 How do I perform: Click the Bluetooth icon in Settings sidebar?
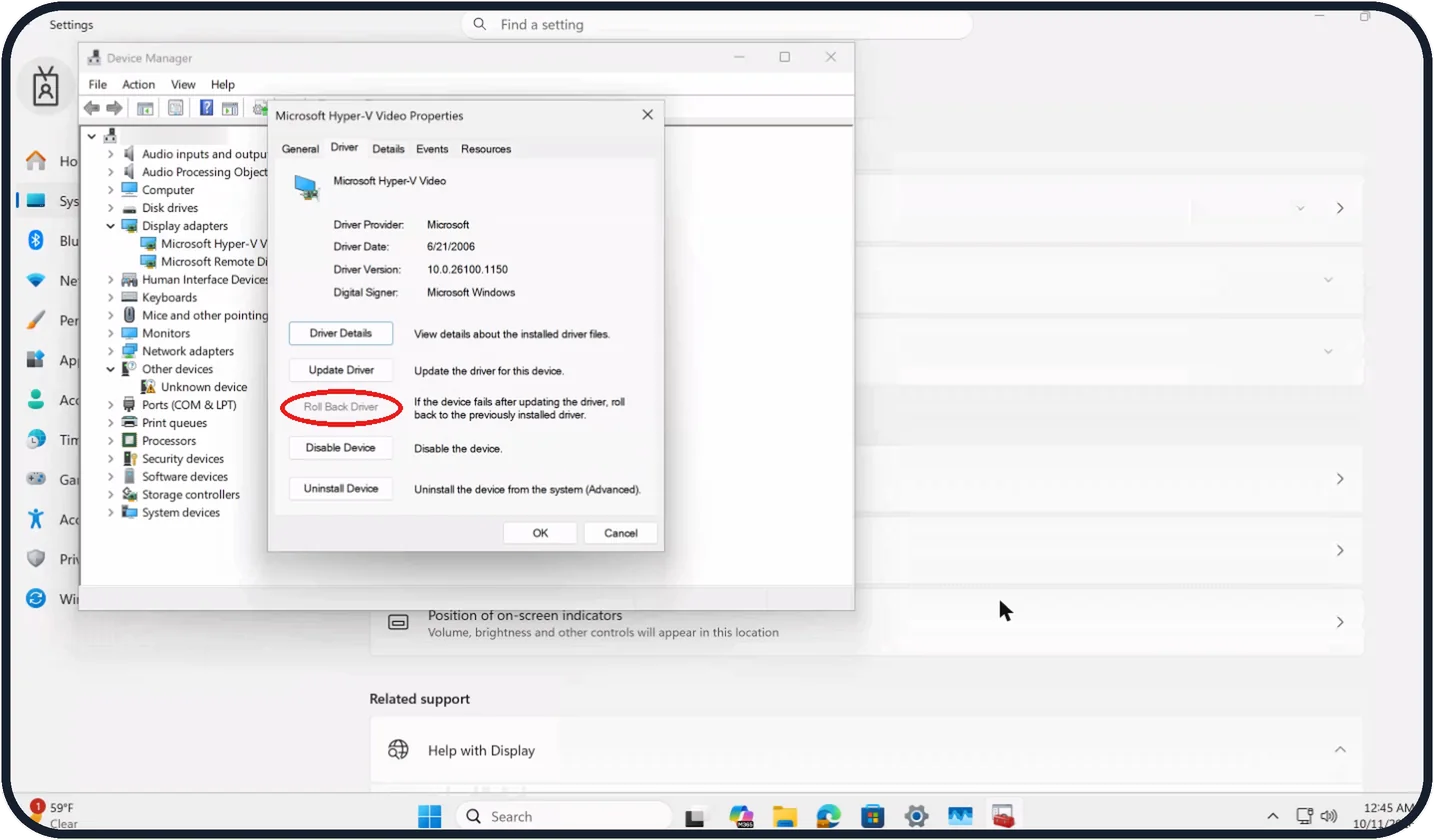[36, 240]
